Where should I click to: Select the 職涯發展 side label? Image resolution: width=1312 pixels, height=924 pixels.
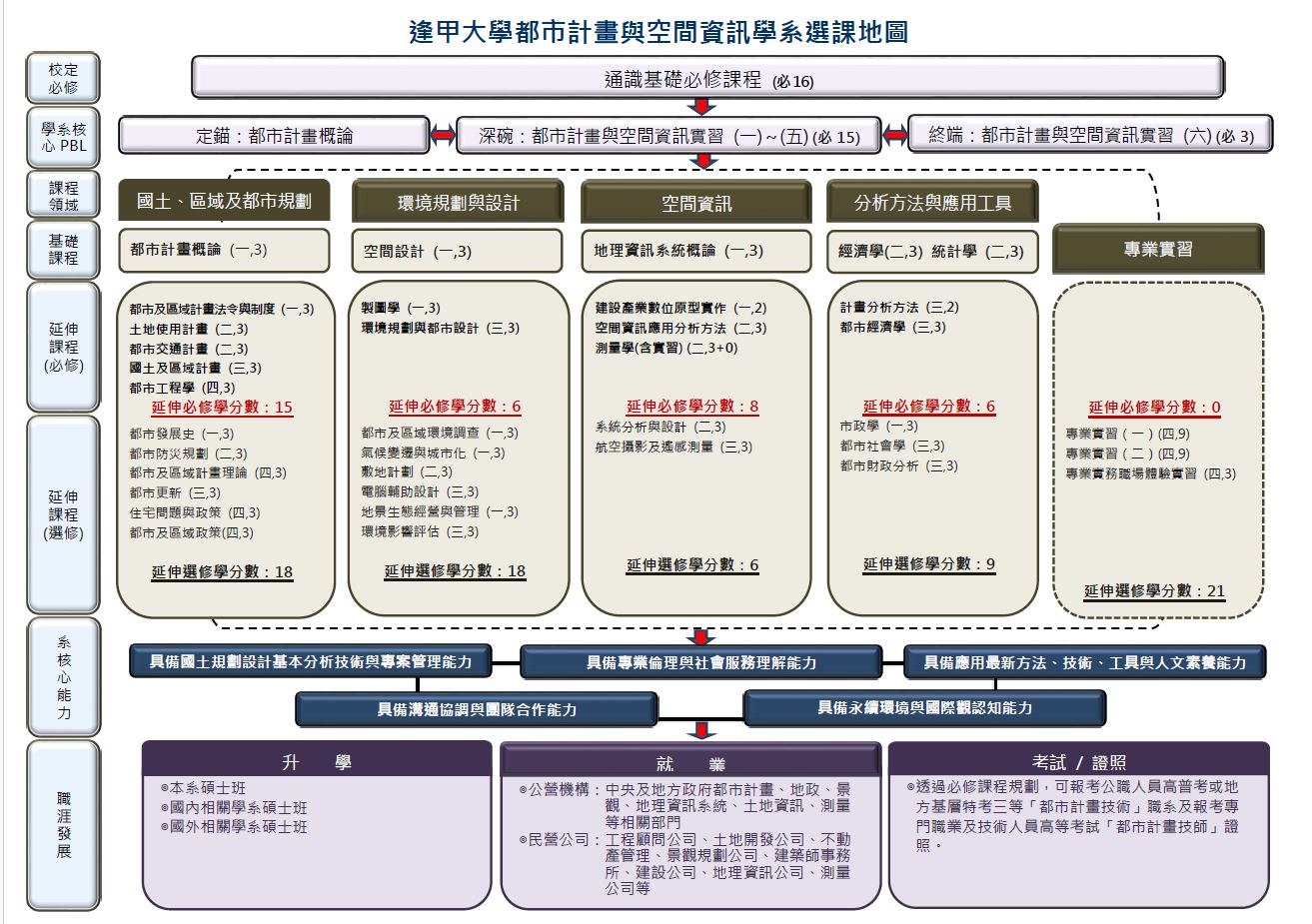(63, 825)
